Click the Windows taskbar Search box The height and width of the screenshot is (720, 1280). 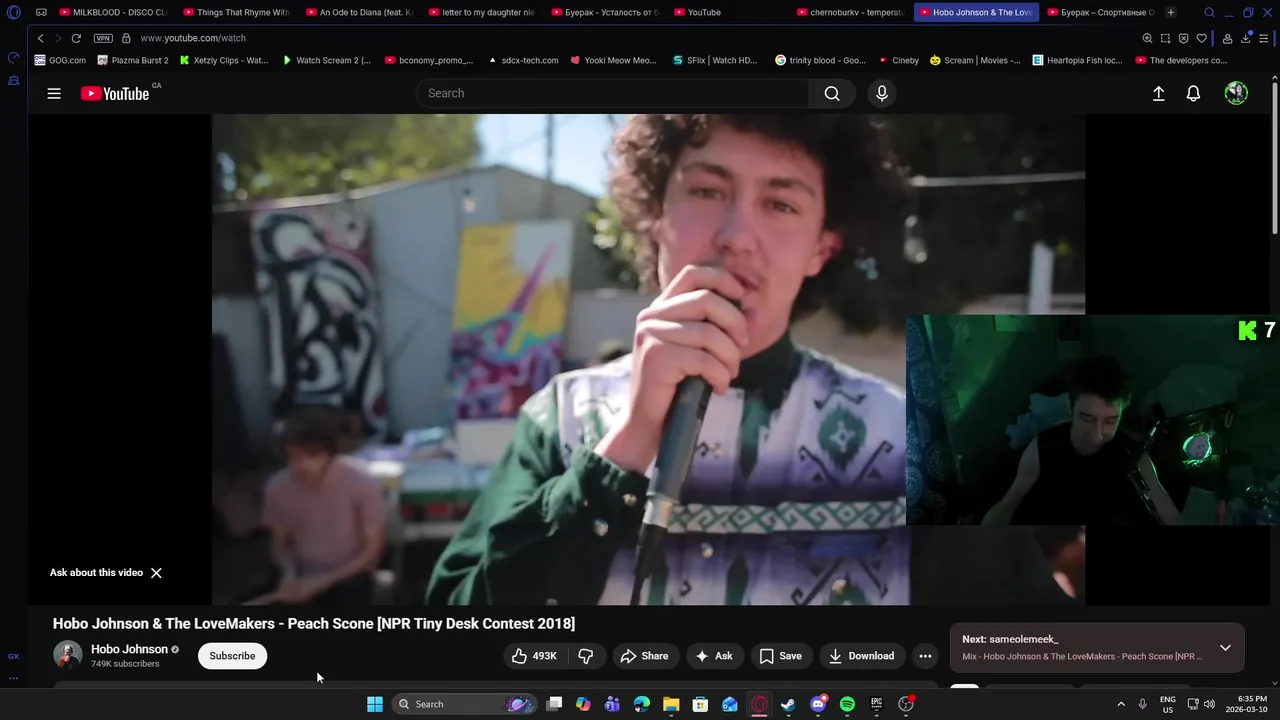pos(465,704)
